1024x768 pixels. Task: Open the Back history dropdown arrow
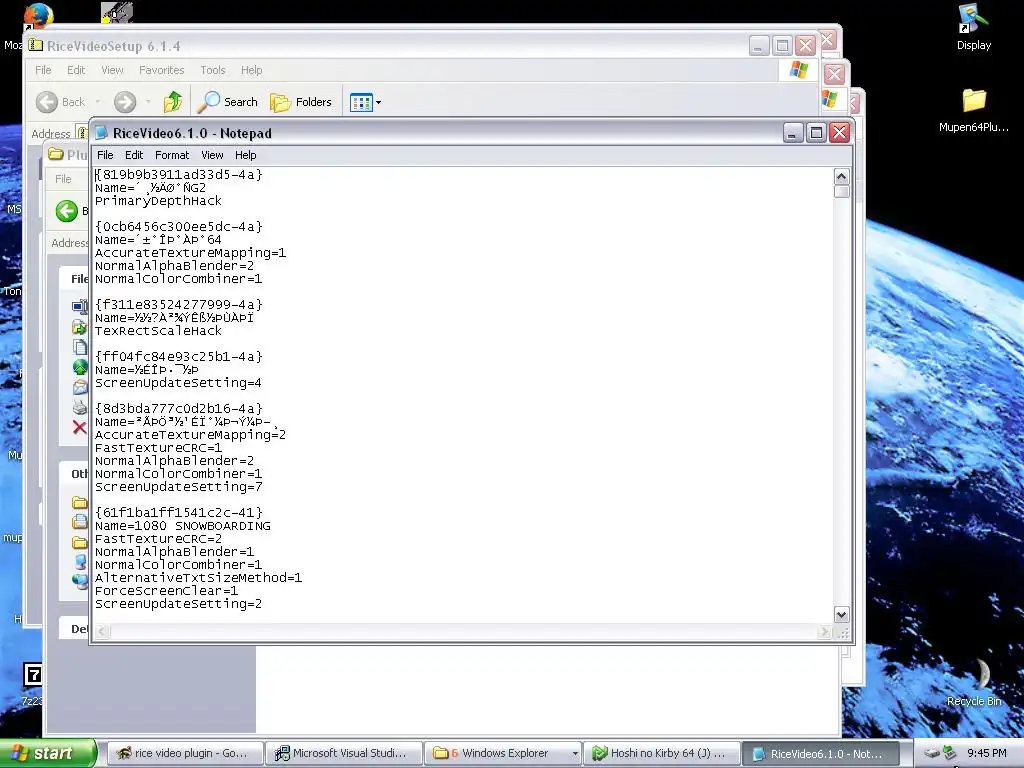(98, 102)
